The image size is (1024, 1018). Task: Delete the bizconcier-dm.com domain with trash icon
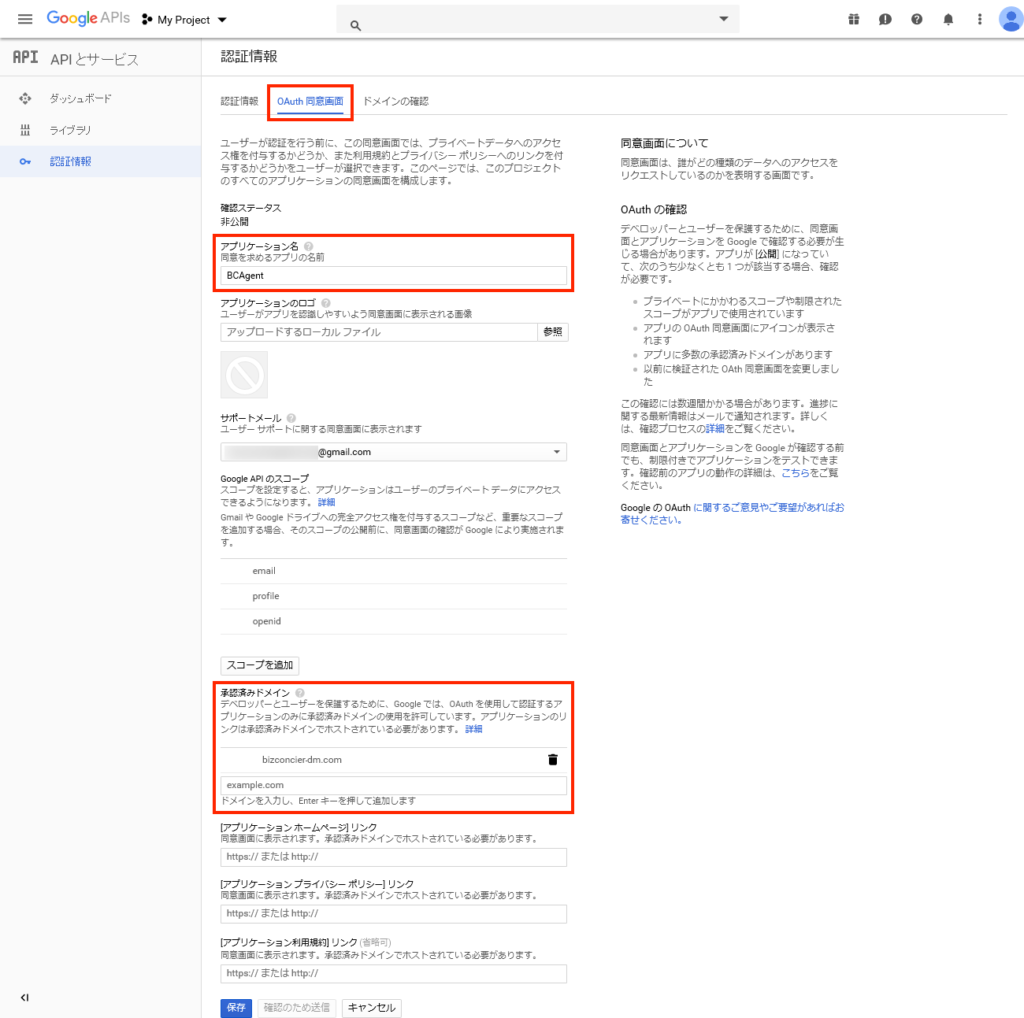pos(552,760)
